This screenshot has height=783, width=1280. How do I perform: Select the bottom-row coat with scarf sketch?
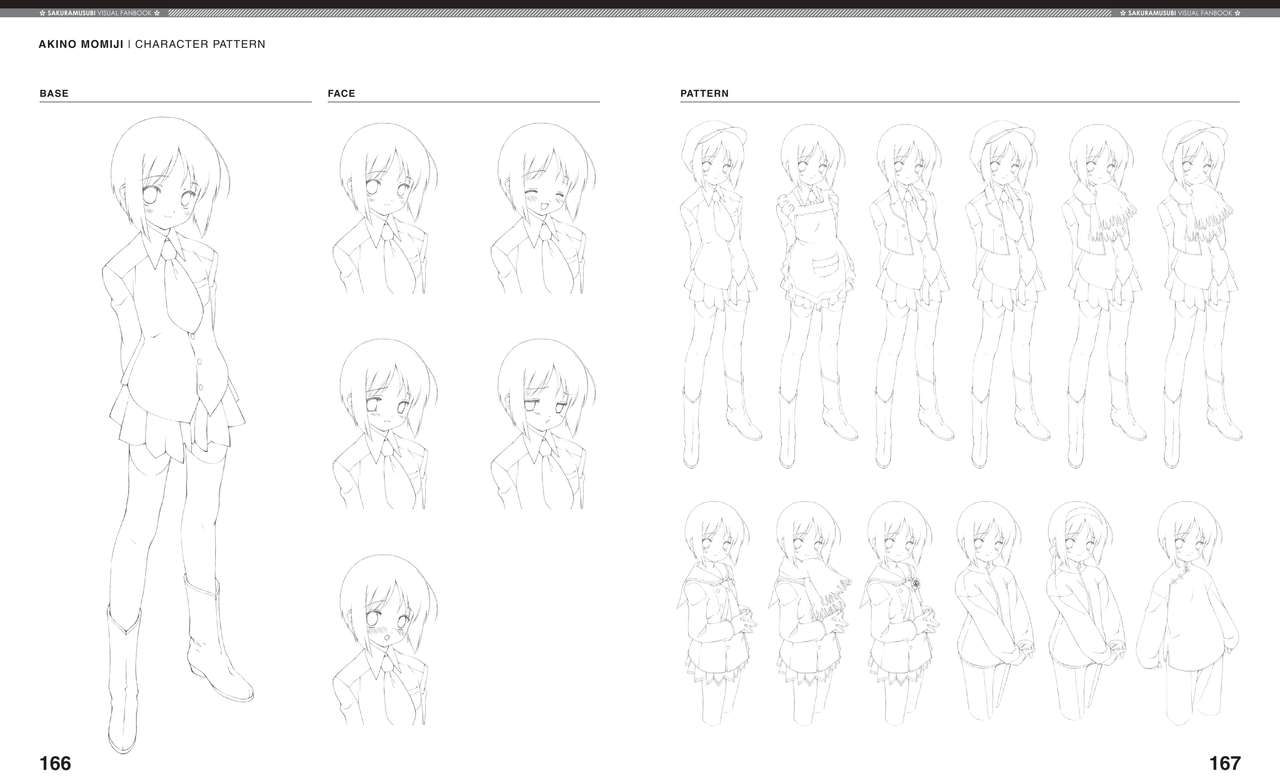pyautogui.click(x=807, y=610)
